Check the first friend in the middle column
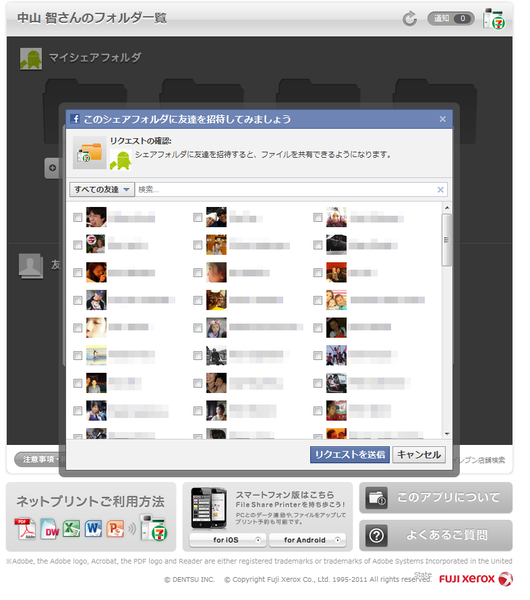Image resolution: width=530 pixels, height=600 pixels. pos(197,217)
